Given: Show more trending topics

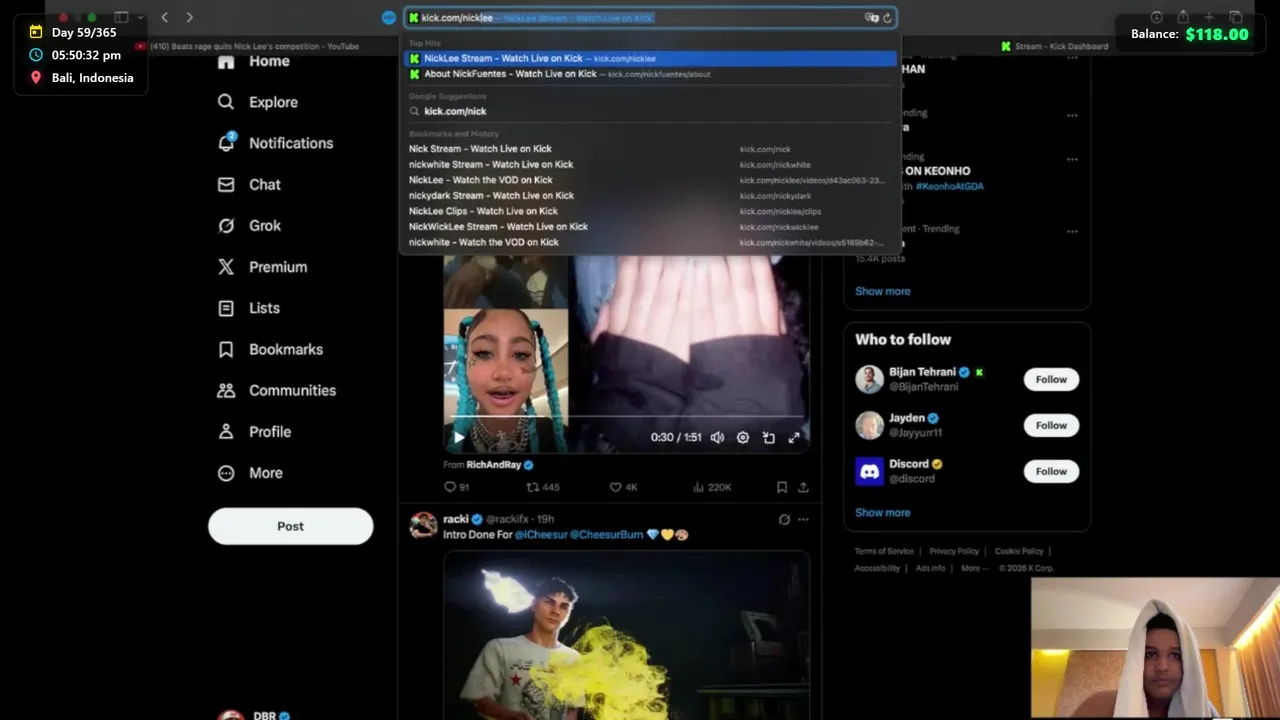Looking at the screenshot, I should (x=882, y=291).
